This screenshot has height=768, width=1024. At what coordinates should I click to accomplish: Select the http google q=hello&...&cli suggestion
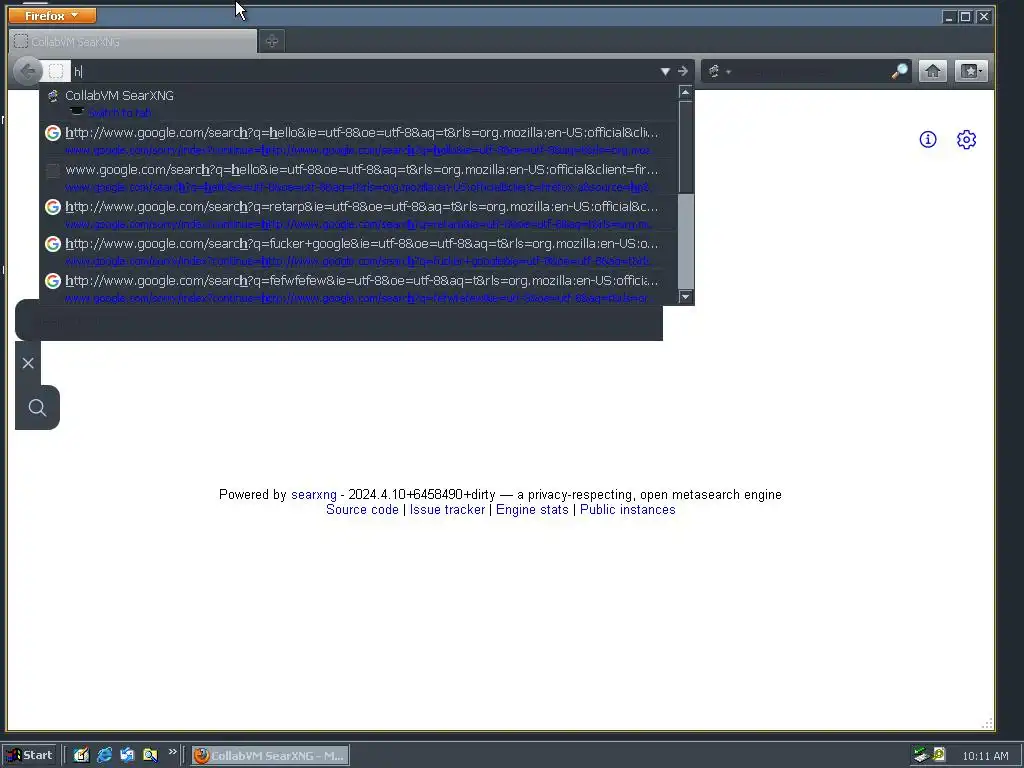[358, 140]
